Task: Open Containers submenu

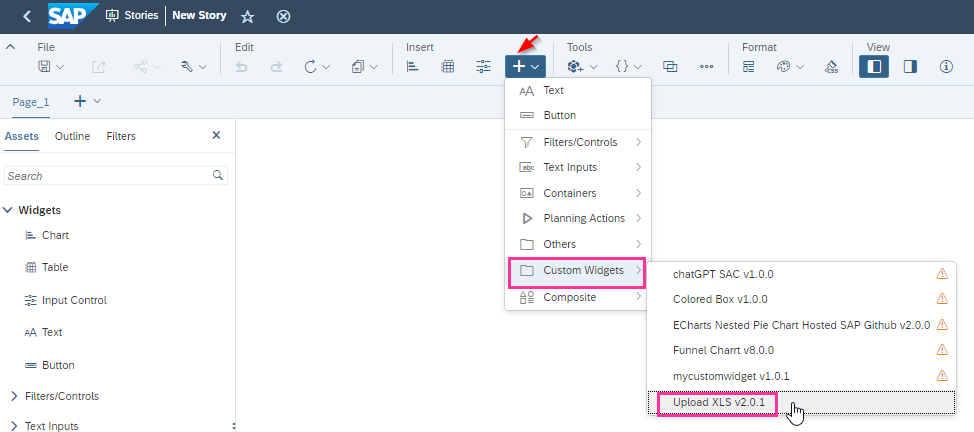Action: [578, 193]
